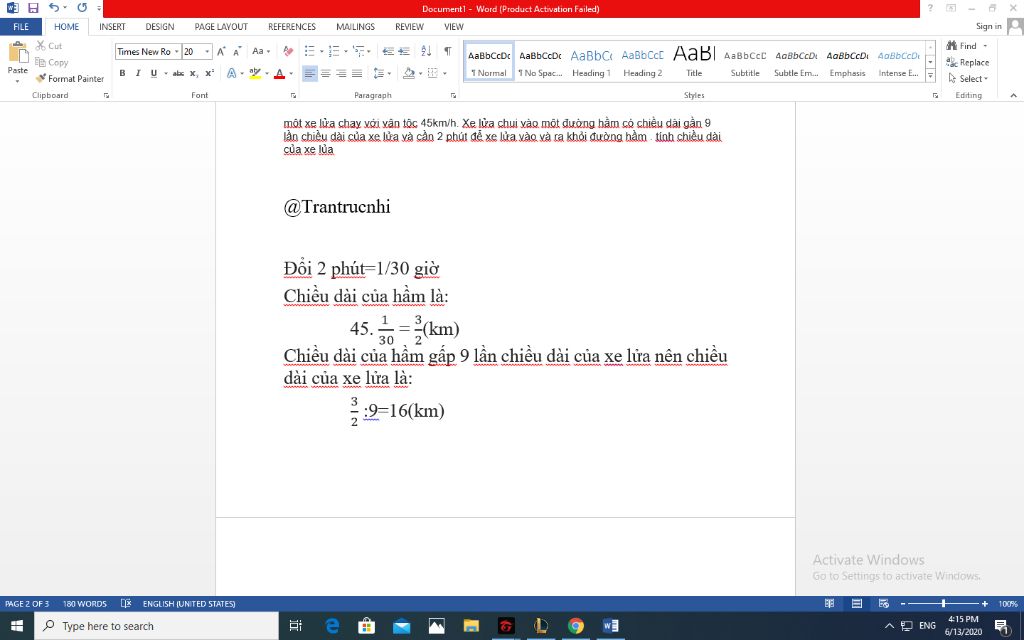Click Sign in link
Viewport: 1024px width, 640px height.
[988, 27]
